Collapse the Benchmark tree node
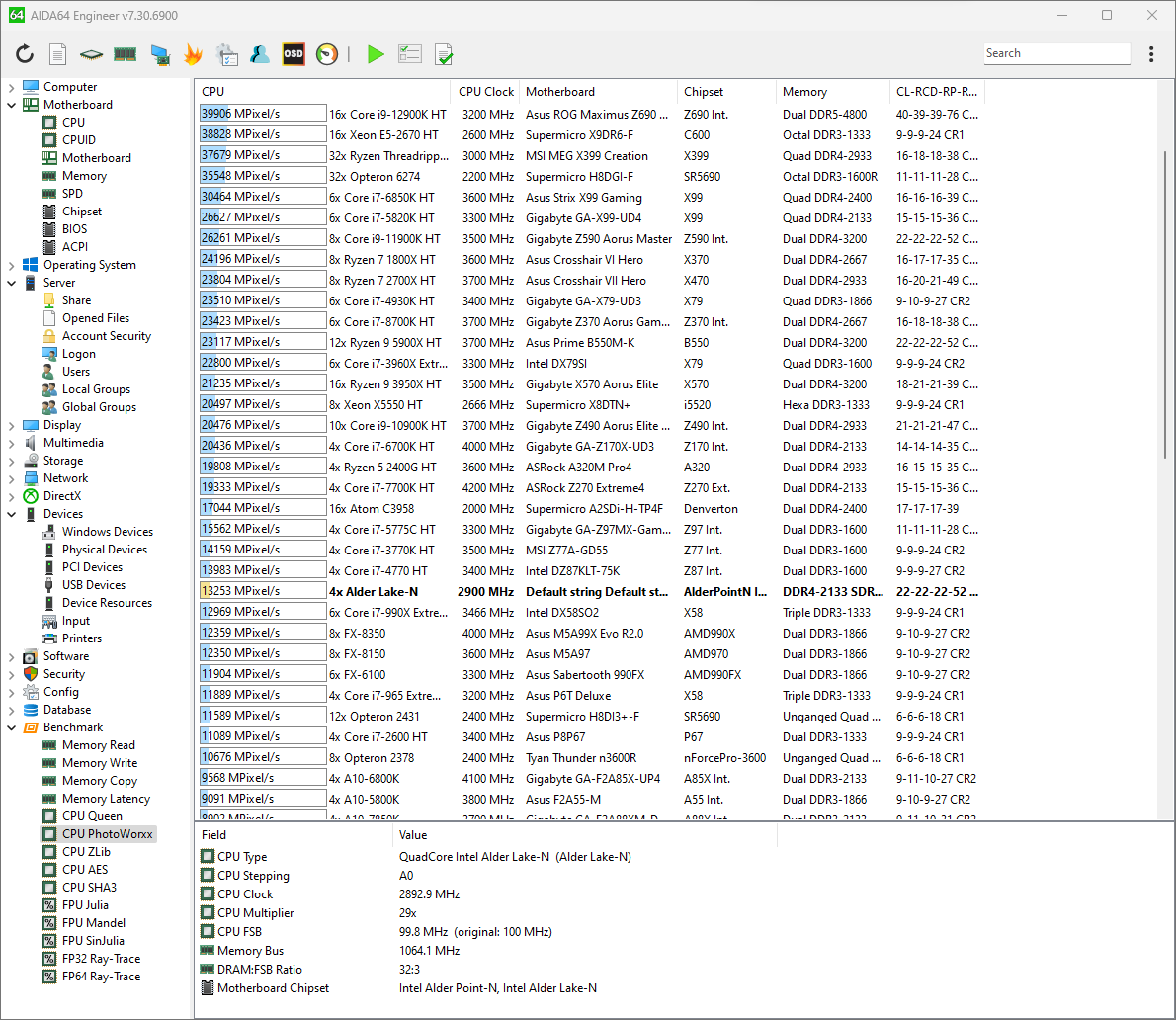The image size is (1176, 1020). 11,727
